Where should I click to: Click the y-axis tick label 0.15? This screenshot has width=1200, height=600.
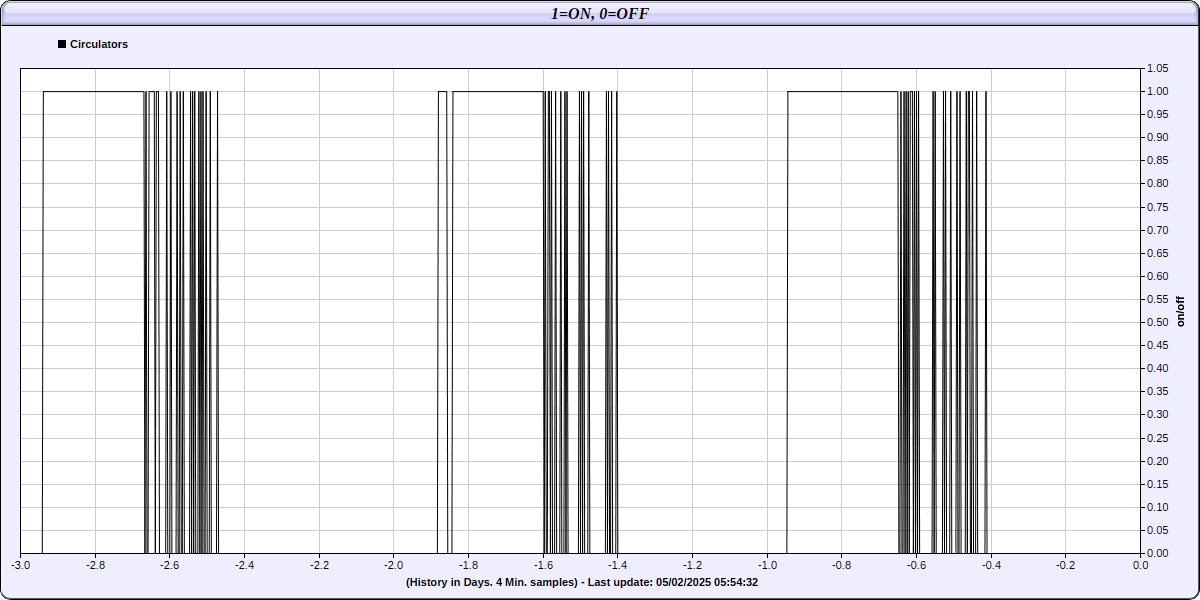pos(1157,484)
